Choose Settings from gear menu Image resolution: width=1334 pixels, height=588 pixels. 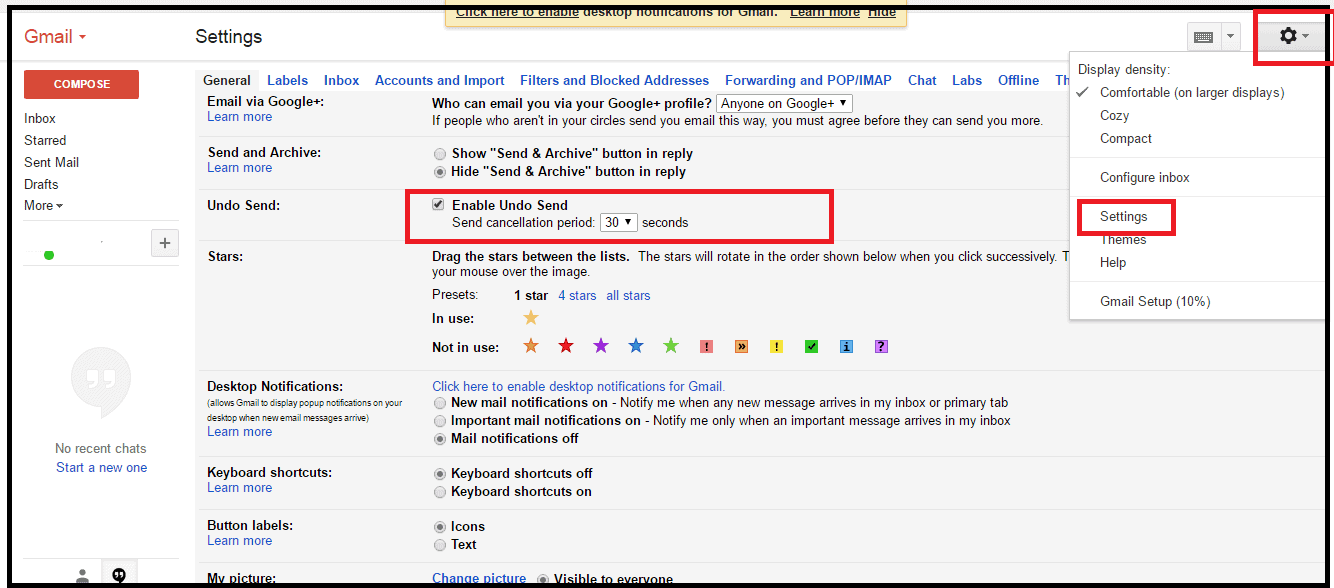pos(1124,216)
